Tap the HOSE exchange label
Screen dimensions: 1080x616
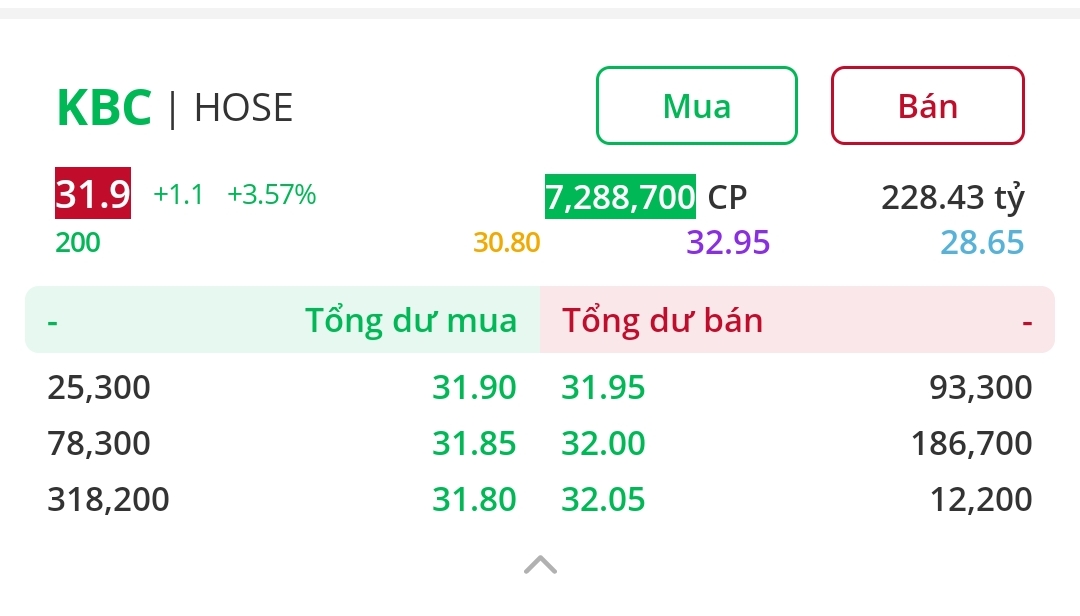click(243, 108)
